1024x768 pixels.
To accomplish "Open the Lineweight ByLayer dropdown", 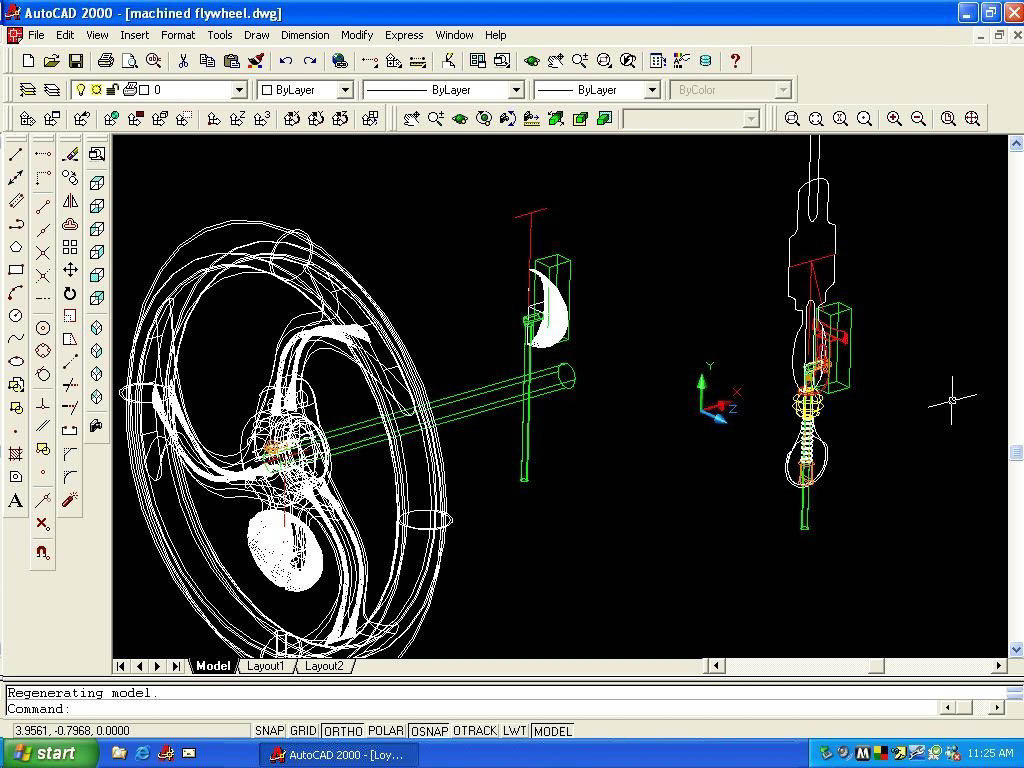I will pos(653,90).
